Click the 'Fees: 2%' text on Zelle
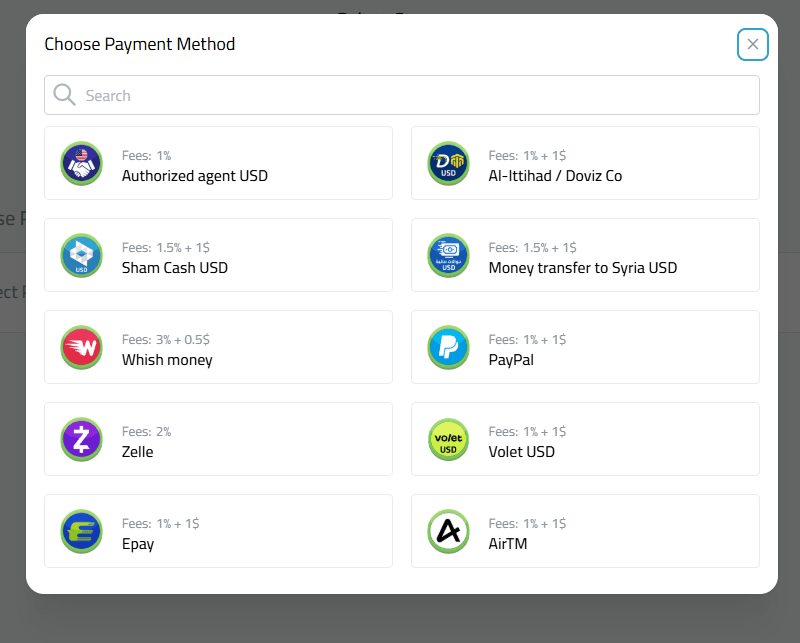Viewport: 800px width, 643px height. tap(146, 432)
